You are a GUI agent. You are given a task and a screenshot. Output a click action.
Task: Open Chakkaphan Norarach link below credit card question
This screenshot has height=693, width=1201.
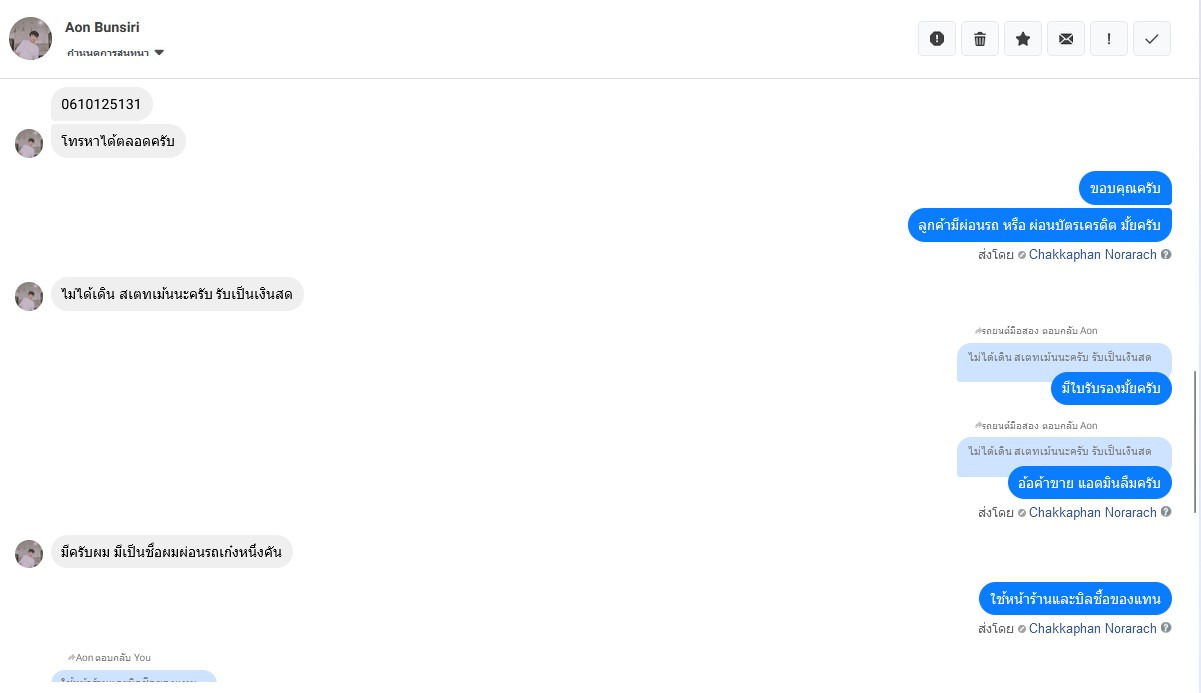click(1092, 255)
